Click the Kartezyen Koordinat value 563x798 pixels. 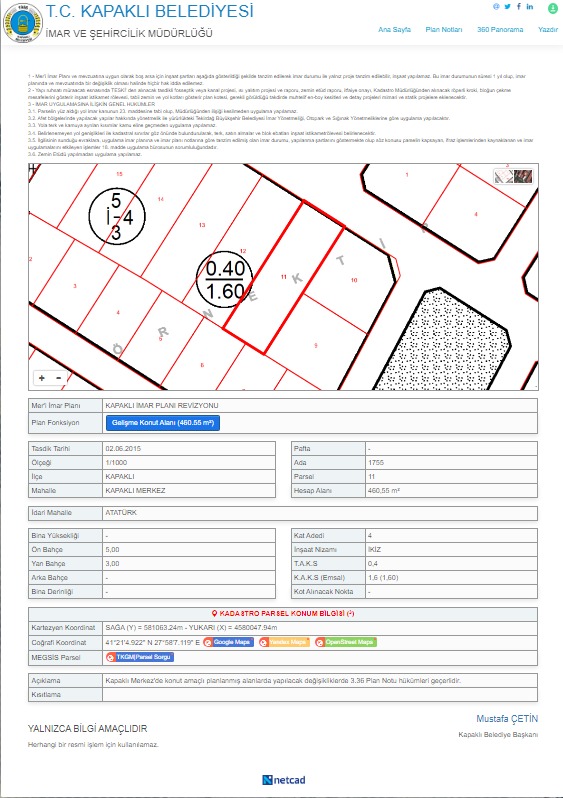pos(191,628)
